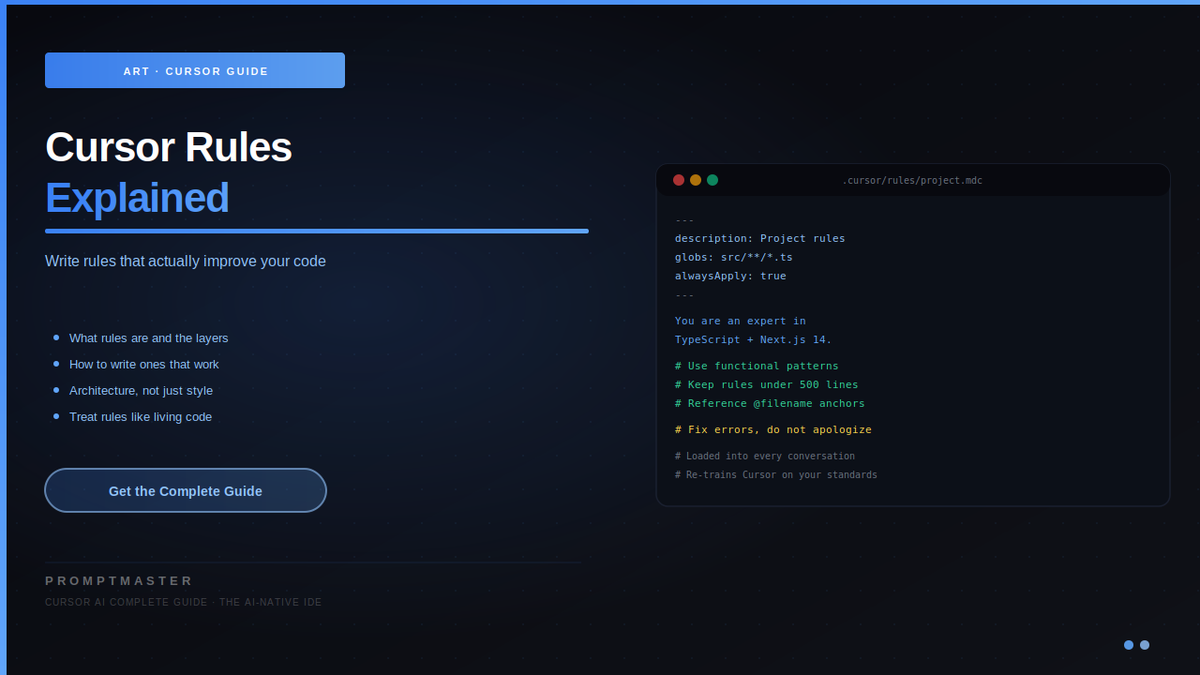The image size is (1200, 675).
Task: Click comment '# Reference @filename anchors'
Action: [x=770, y=404]
